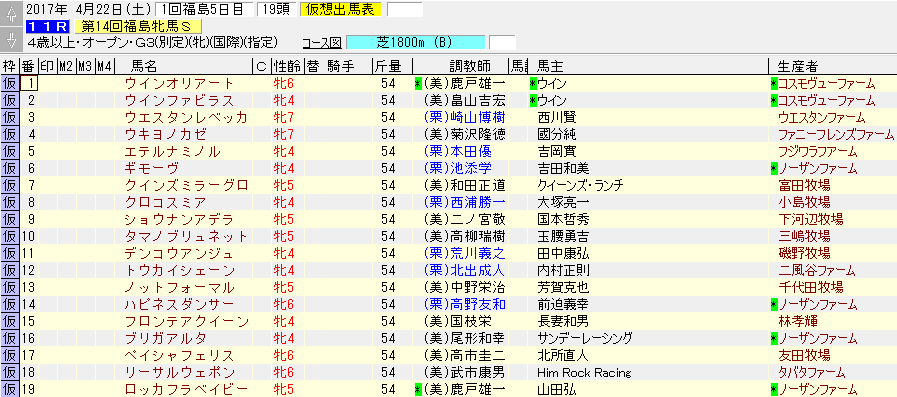Viewport: 897px width, 397px height.
Task: Open the コース図 course map link
Action: click(x=322, y=43)
